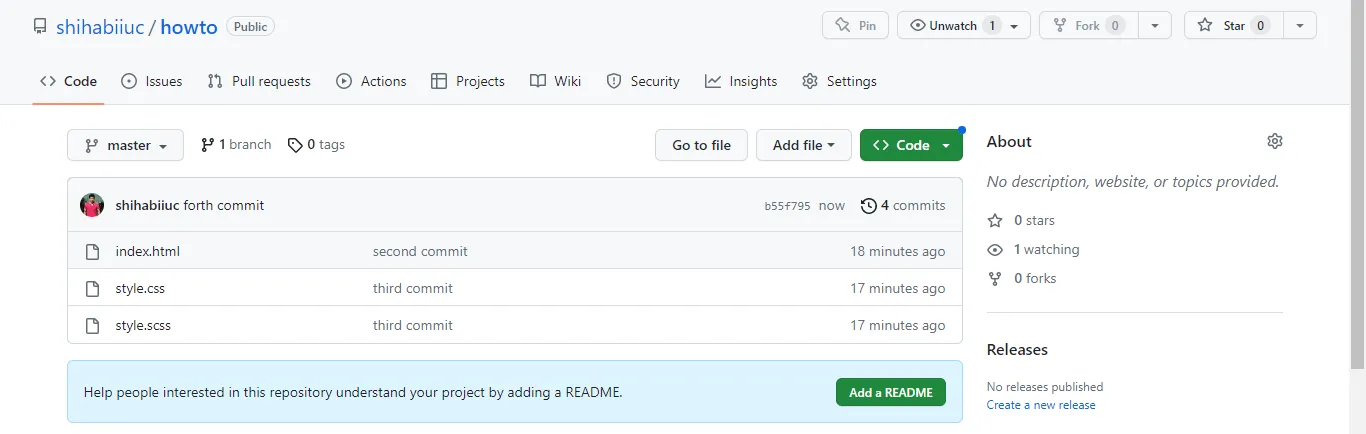Open the star lists dropdown arrow

pos(1300,26)
